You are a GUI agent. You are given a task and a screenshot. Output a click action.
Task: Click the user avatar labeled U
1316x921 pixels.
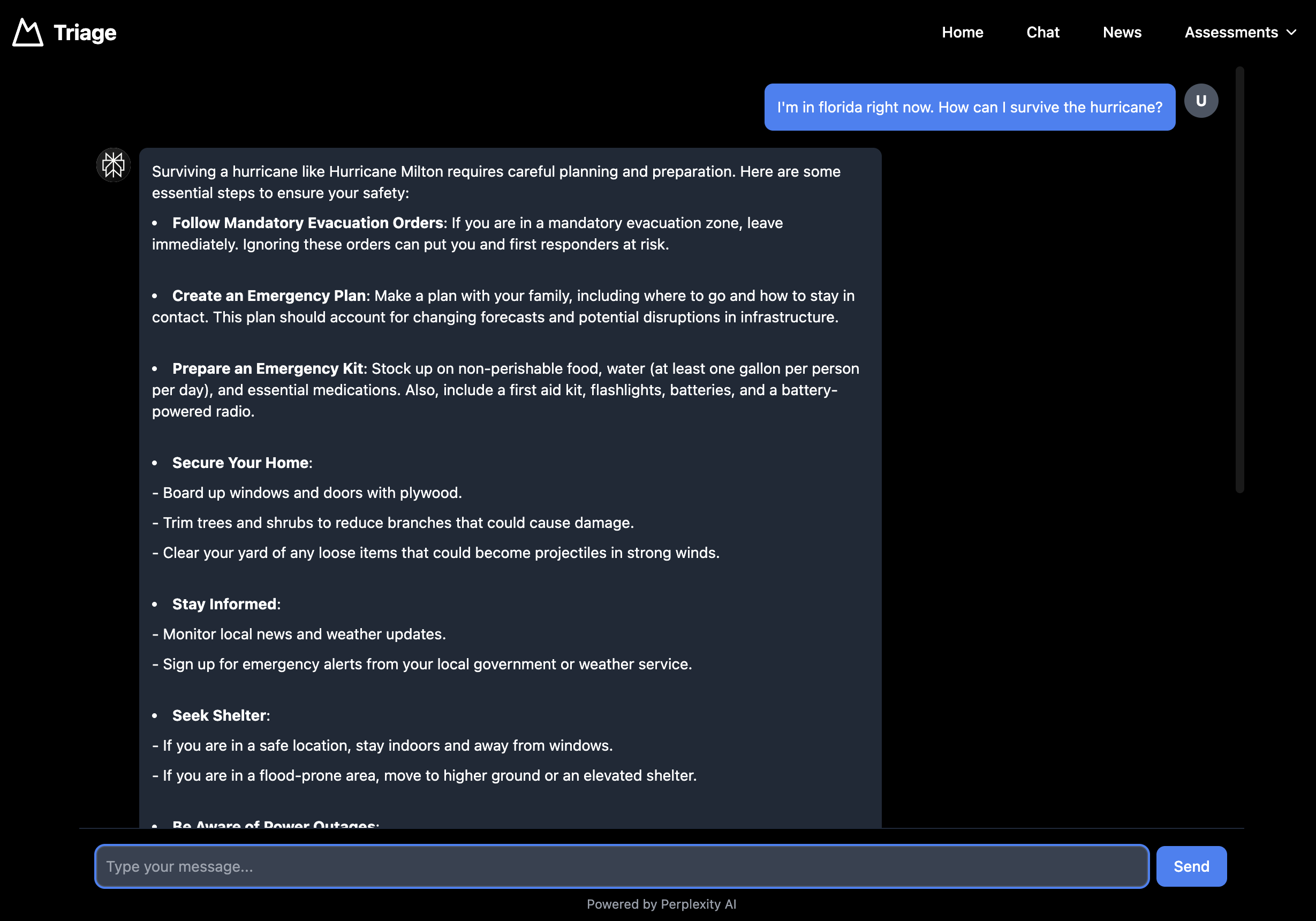pos(1201,101)
